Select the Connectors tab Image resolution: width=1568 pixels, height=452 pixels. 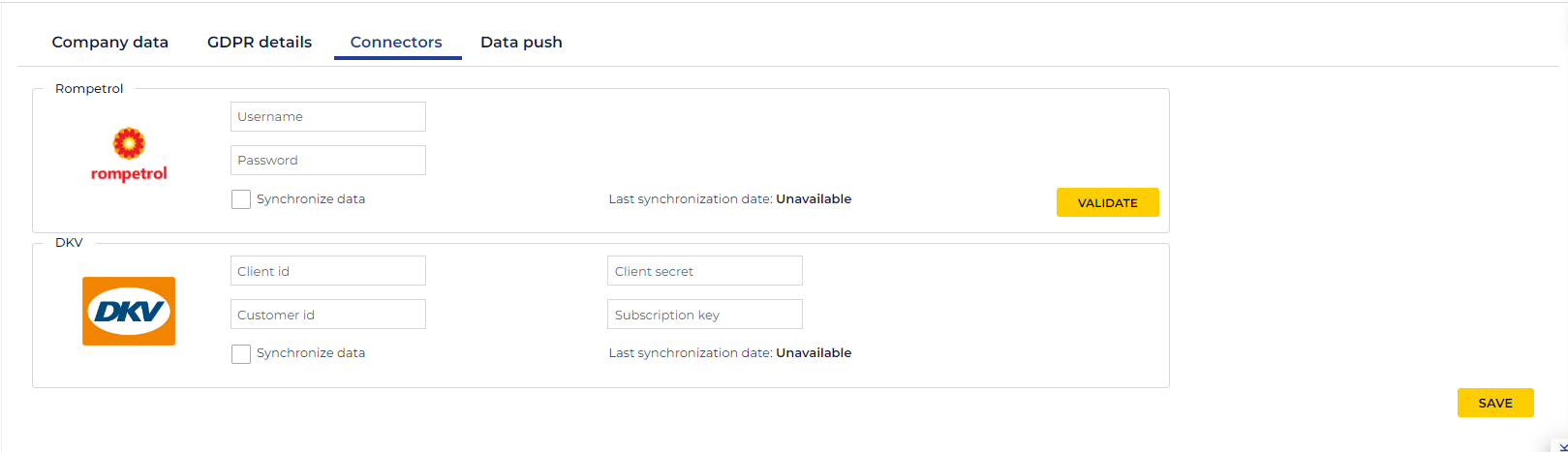pos(396,43)
